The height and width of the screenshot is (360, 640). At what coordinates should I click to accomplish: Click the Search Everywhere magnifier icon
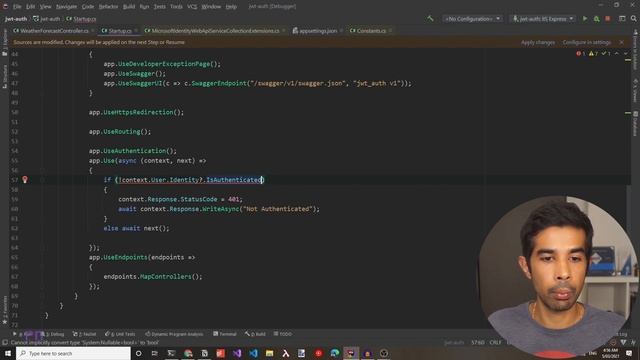click(633, 19)
